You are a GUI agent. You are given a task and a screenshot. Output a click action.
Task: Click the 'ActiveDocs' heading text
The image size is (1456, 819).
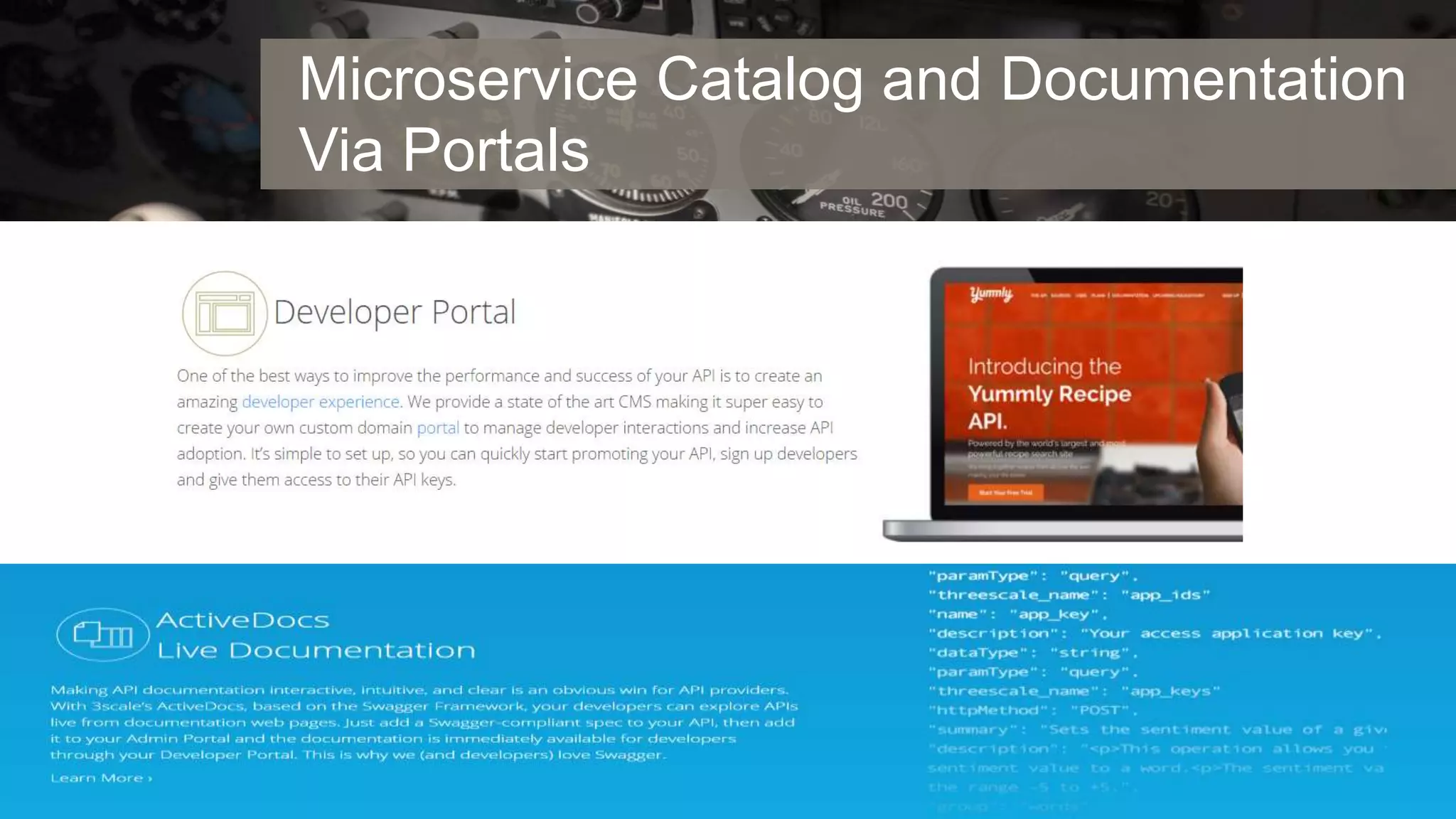[x=243, y=620]
